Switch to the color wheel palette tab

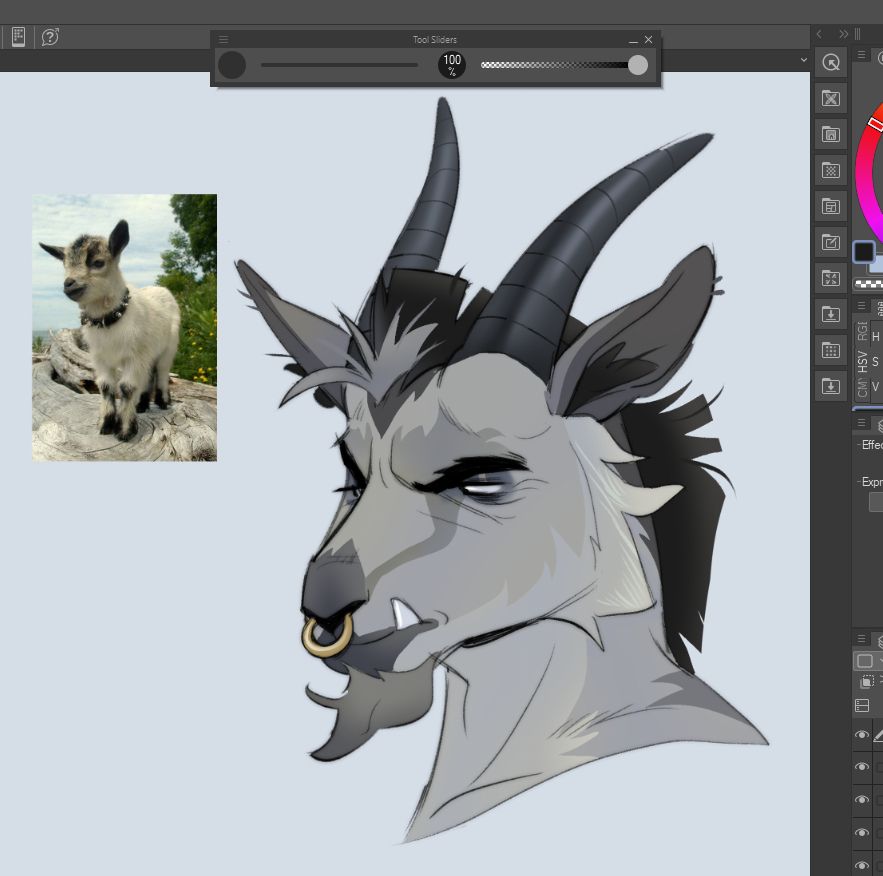879,56
